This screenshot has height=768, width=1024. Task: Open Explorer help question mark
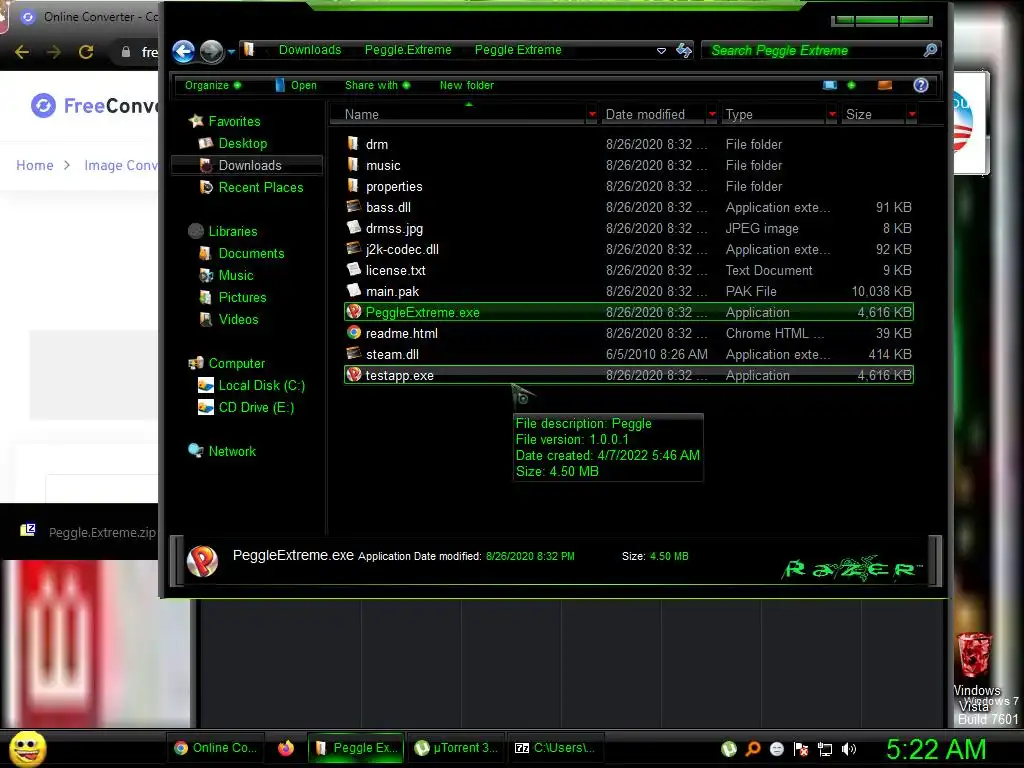pyautogui.click(x=921, y=85)
